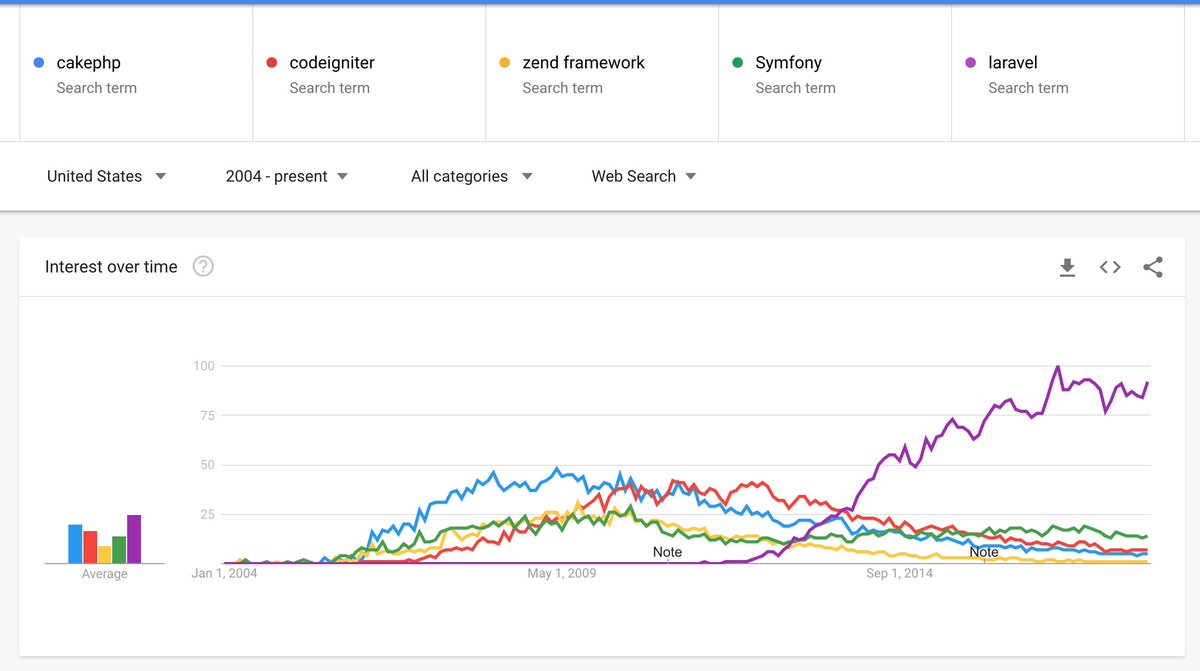The height and width of the screenshot is (671, 1200).
Task: Click the green dot next to Symfony
Action: pos(737,63)
